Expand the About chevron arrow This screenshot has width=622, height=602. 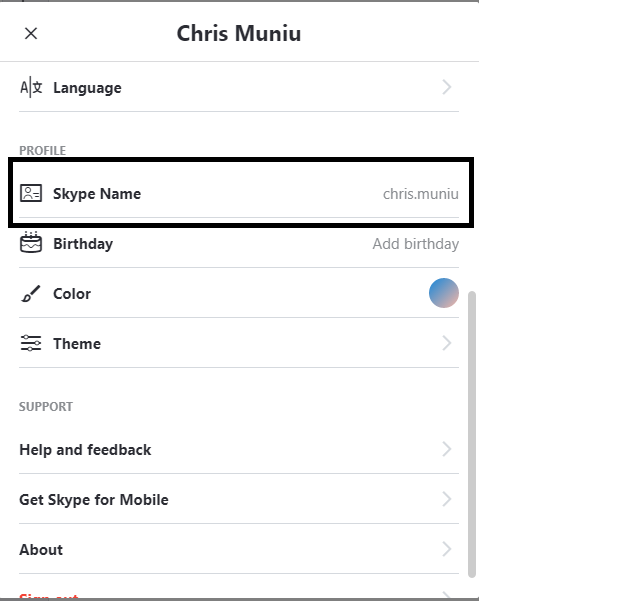pos(447,550)
